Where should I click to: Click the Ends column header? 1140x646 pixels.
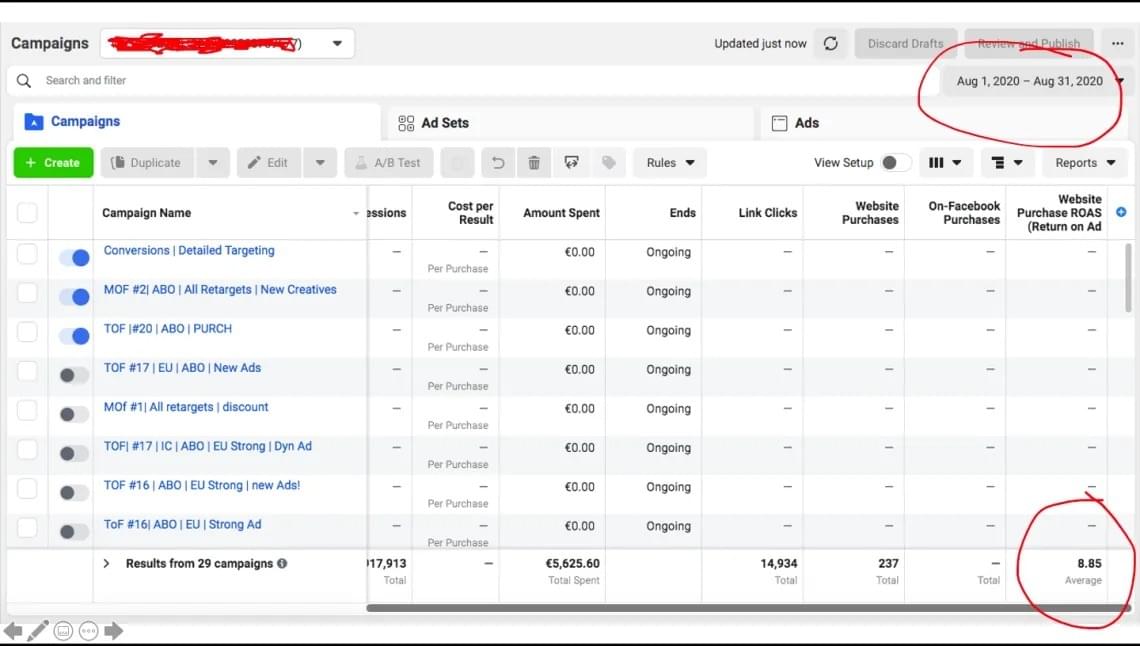(x=683, y=213)
